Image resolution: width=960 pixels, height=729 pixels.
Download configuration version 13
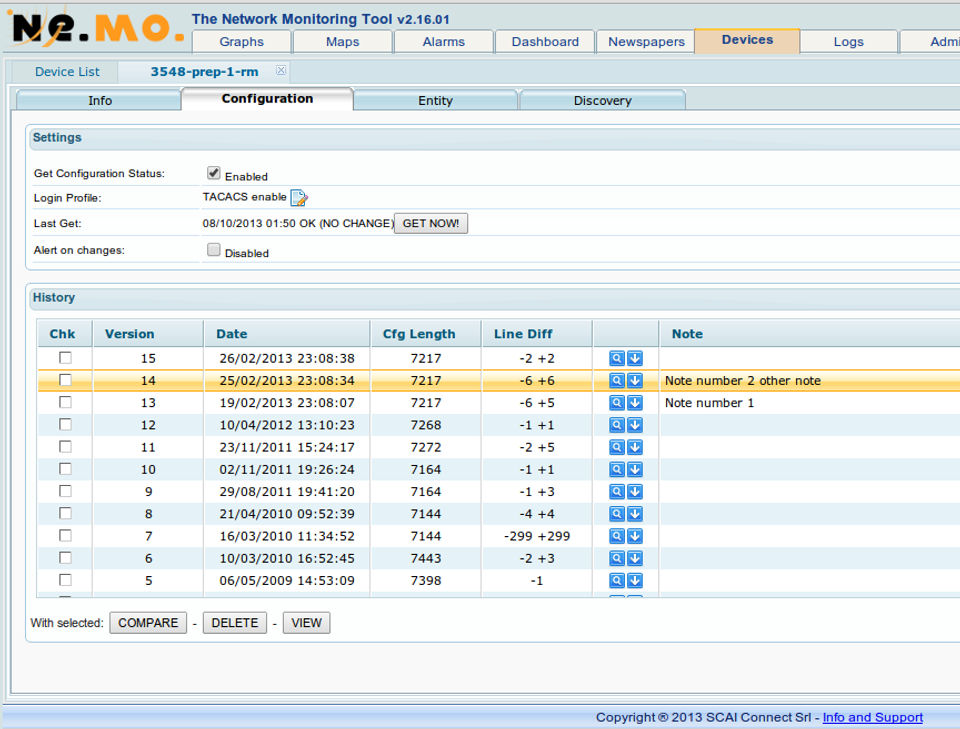tap(635, 403)
